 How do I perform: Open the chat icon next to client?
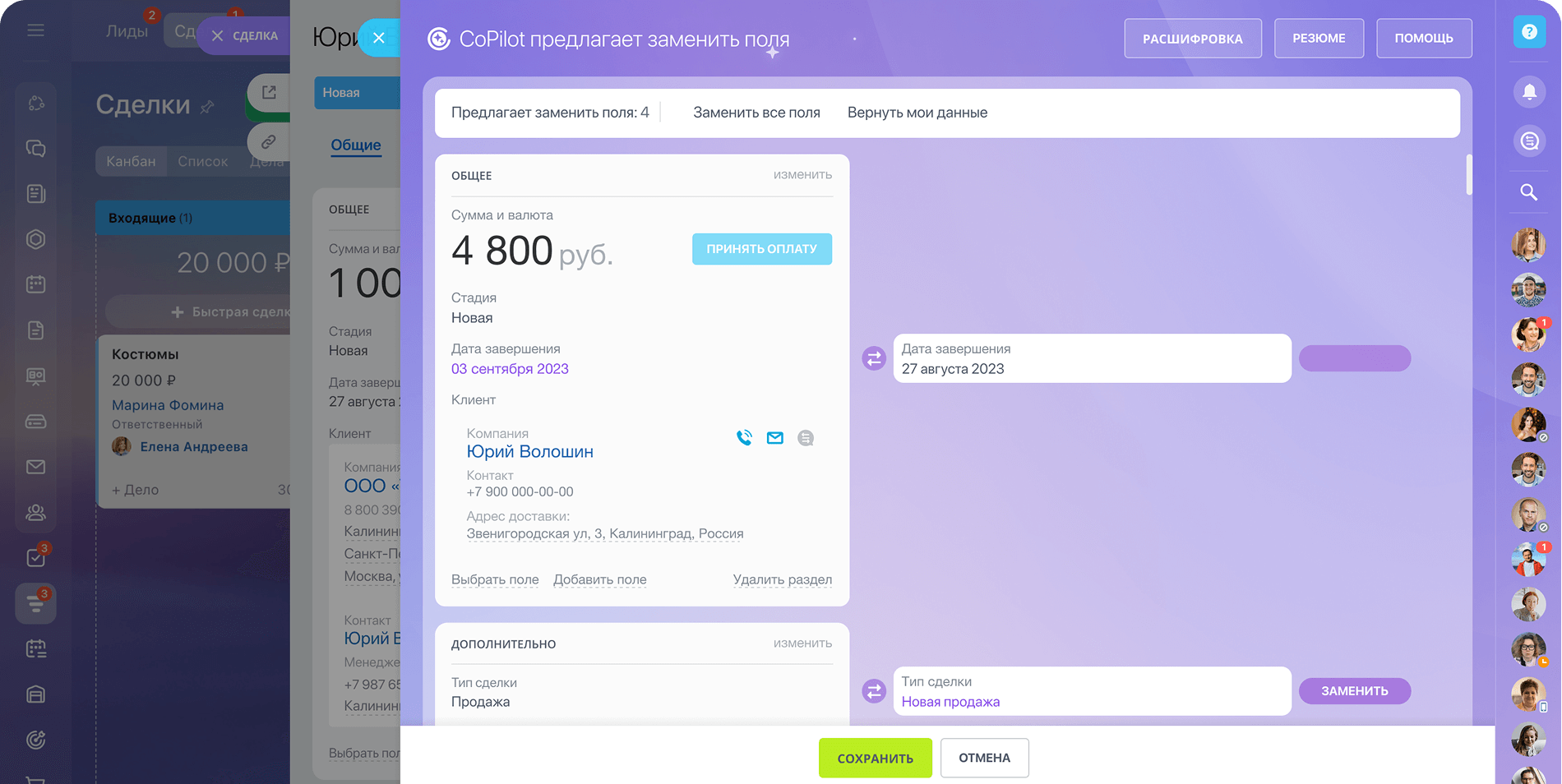click(x=806, y=438)
